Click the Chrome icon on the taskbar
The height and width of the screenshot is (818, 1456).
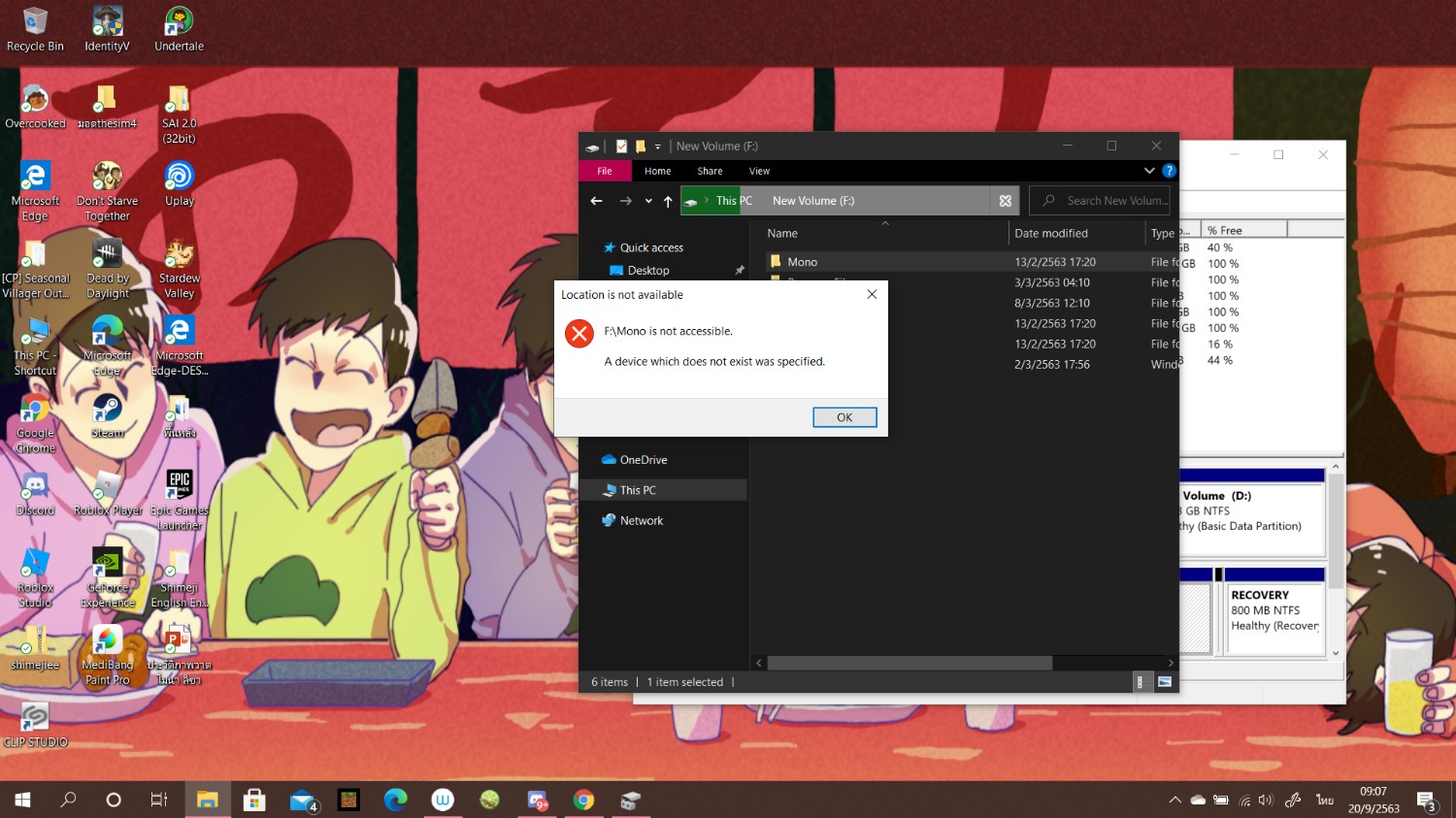click(583, 800)
